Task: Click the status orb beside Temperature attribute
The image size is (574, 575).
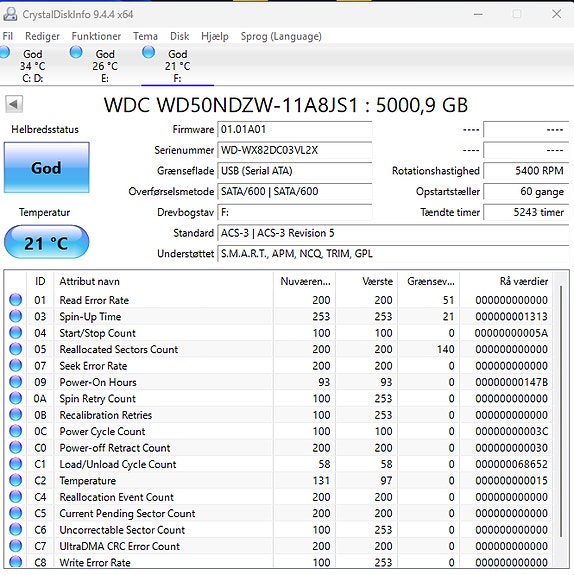Action: tap(15, 480)
